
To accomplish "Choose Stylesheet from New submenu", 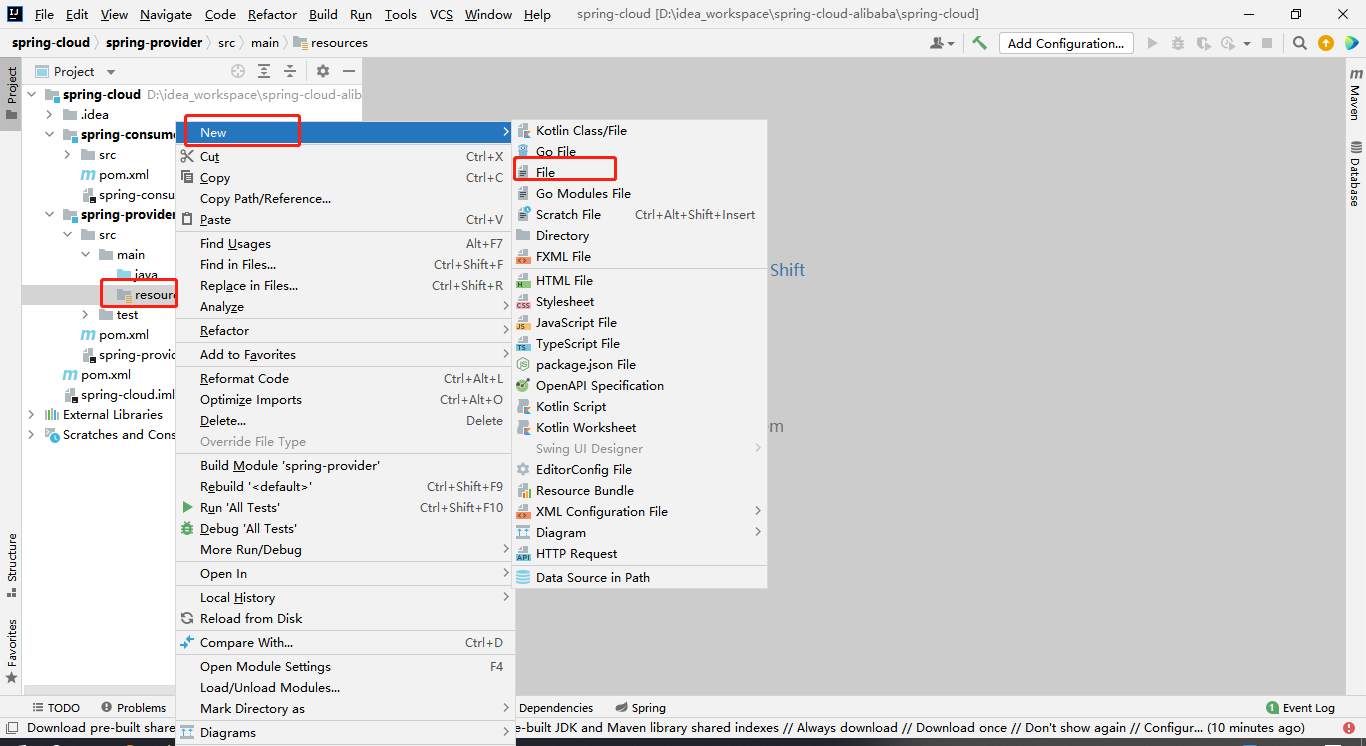I will [639, 302].
